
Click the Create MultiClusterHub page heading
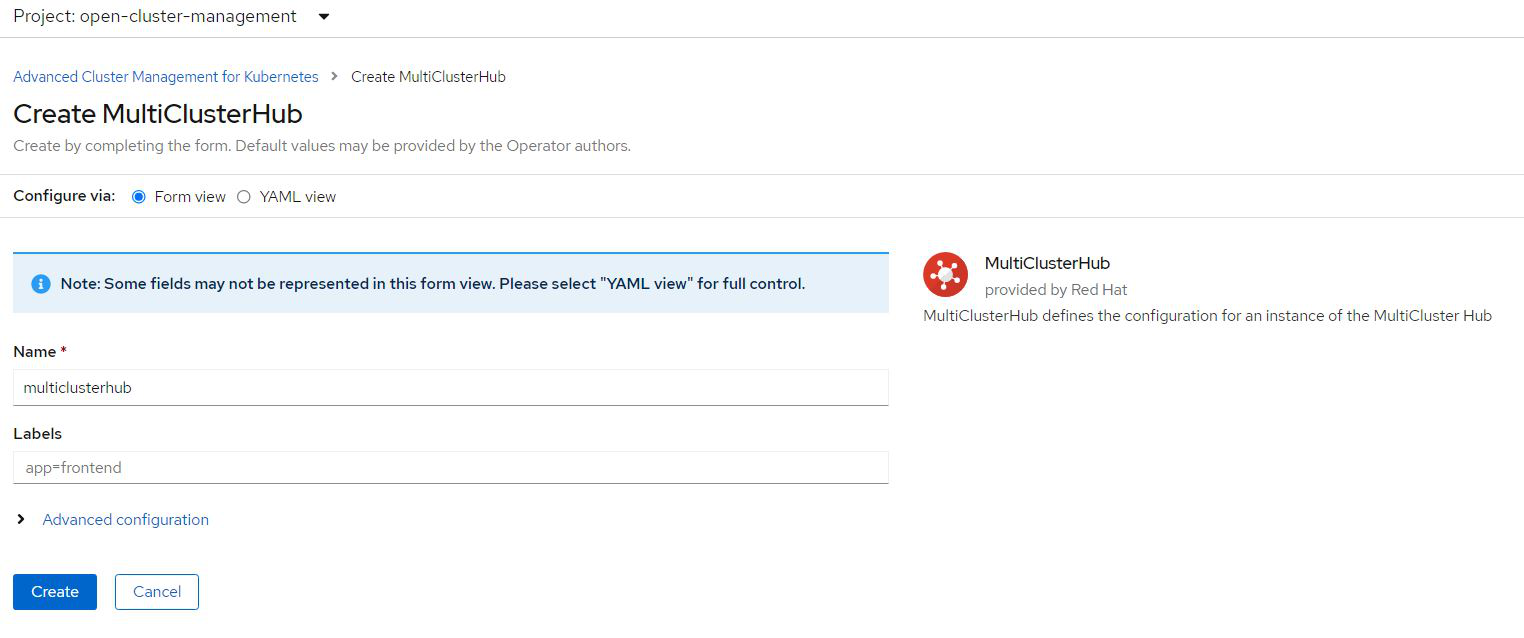point(158,113)
